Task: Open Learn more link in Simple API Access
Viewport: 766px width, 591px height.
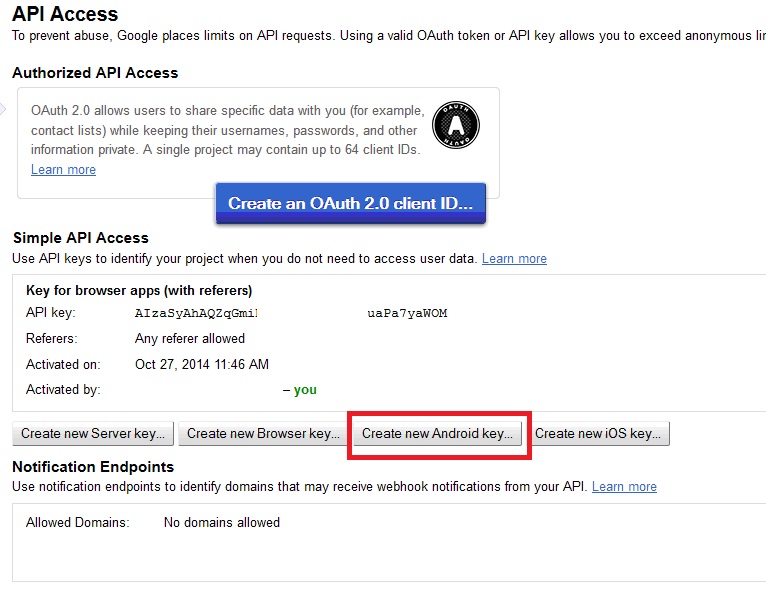Action: pyautogui.click(x=514, y=258)
